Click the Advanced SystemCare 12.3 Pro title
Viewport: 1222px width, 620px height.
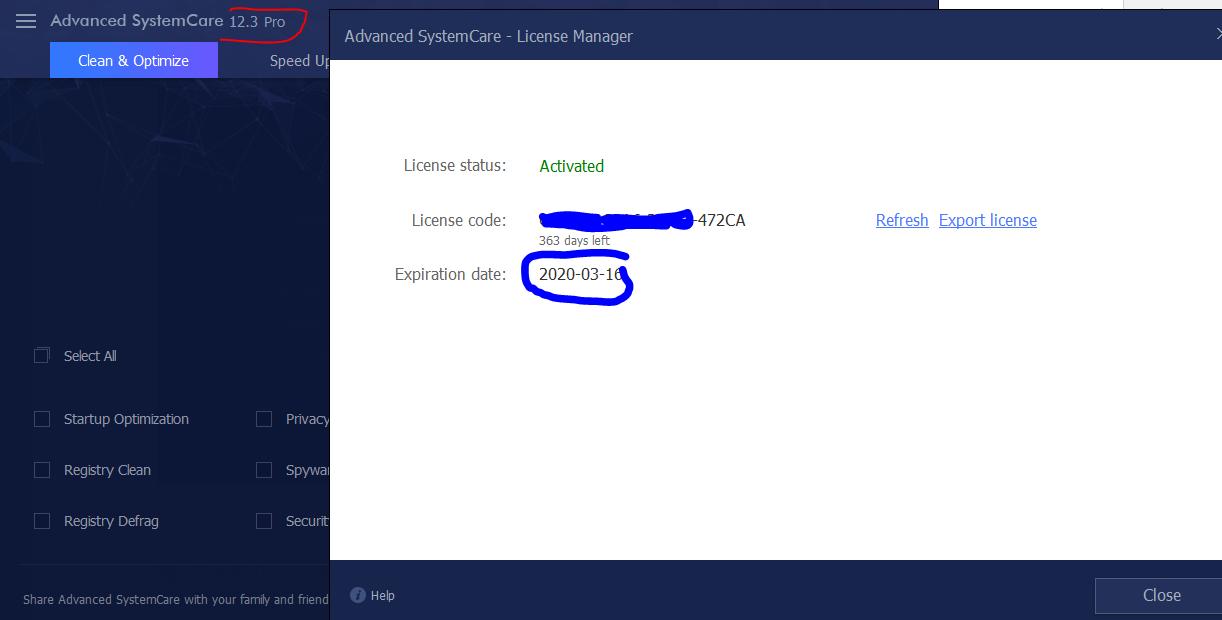(x=168, y=21)
